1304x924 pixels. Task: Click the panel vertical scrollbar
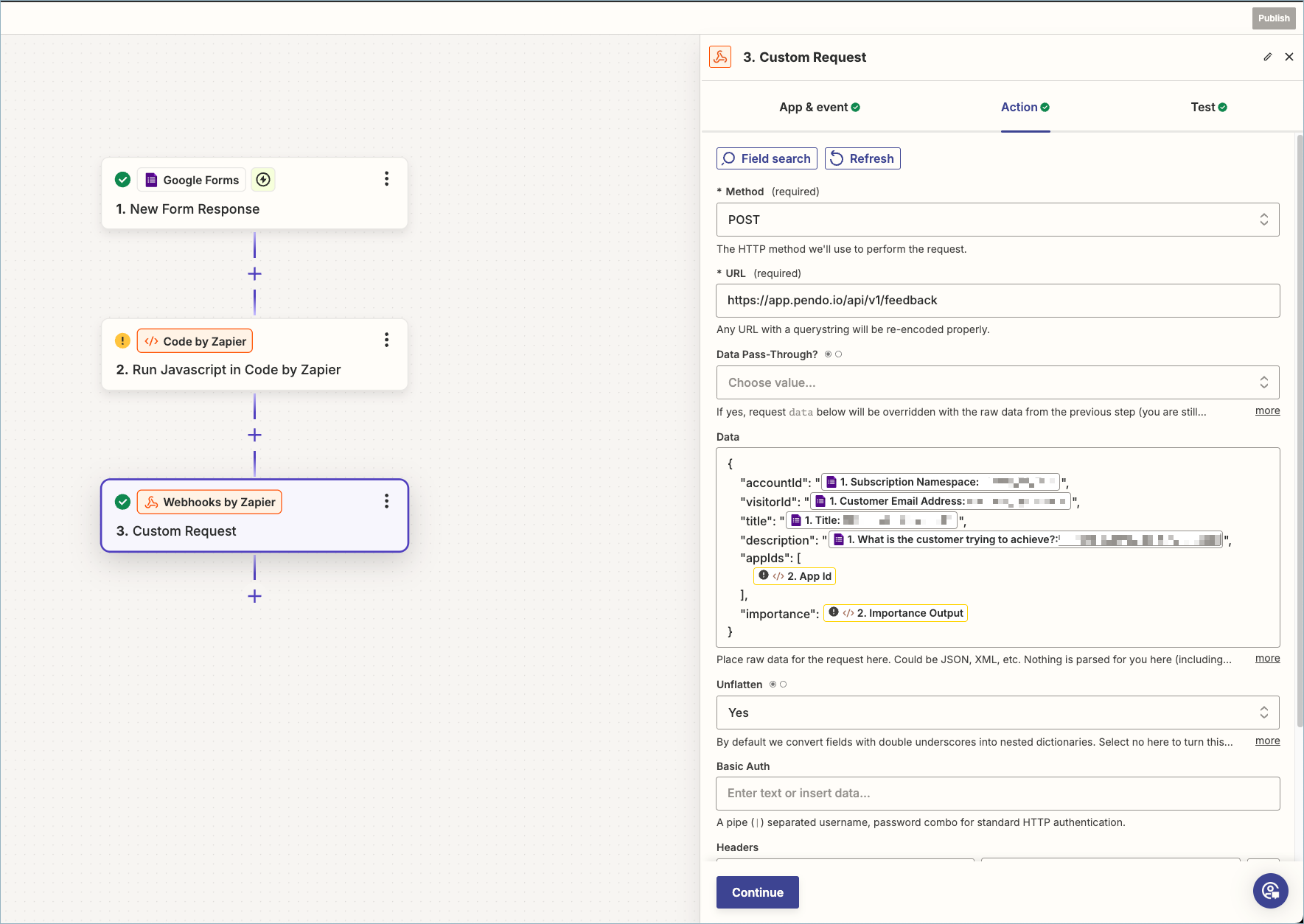(x=1300, y=431)
